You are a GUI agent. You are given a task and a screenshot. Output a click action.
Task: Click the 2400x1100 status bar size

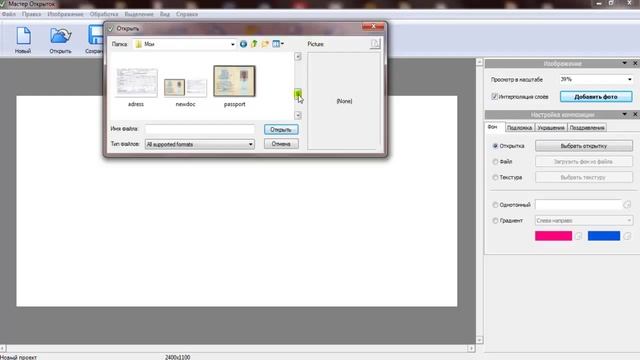pyautogui.click(x=178, y=357)
